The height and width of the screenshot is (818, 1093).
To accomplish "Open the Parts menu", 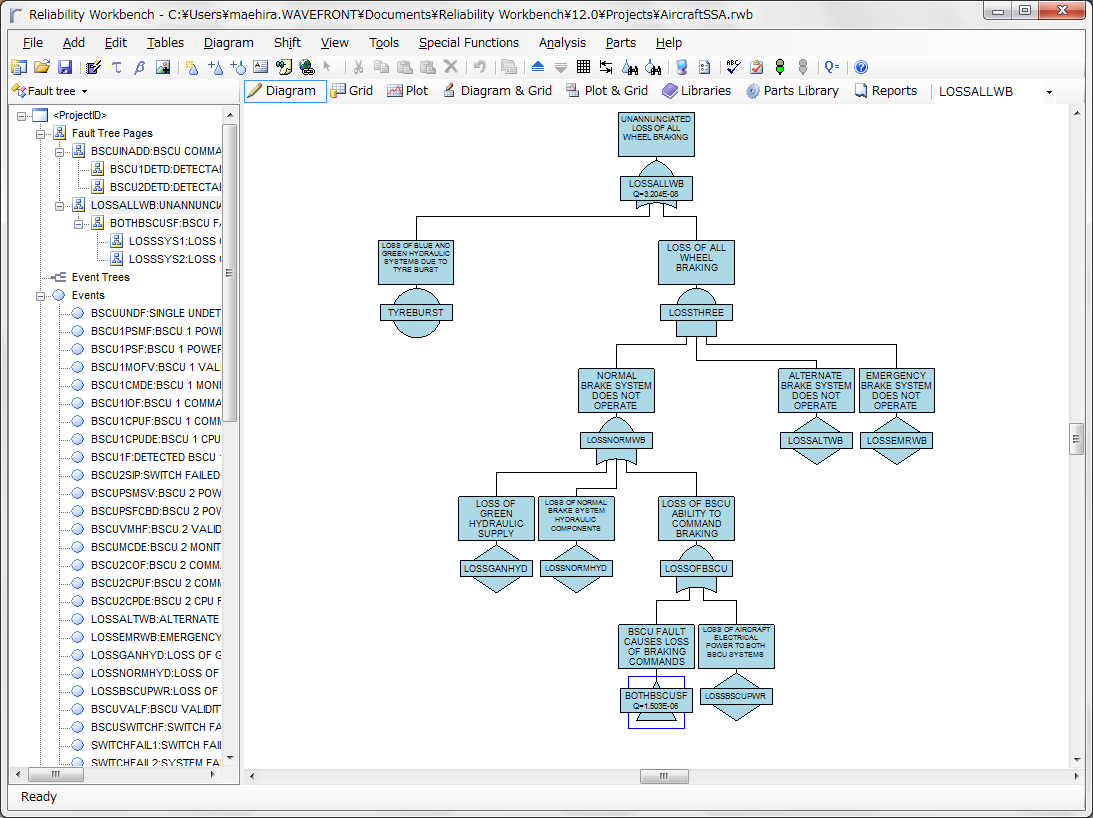I will tap(620, 43).
